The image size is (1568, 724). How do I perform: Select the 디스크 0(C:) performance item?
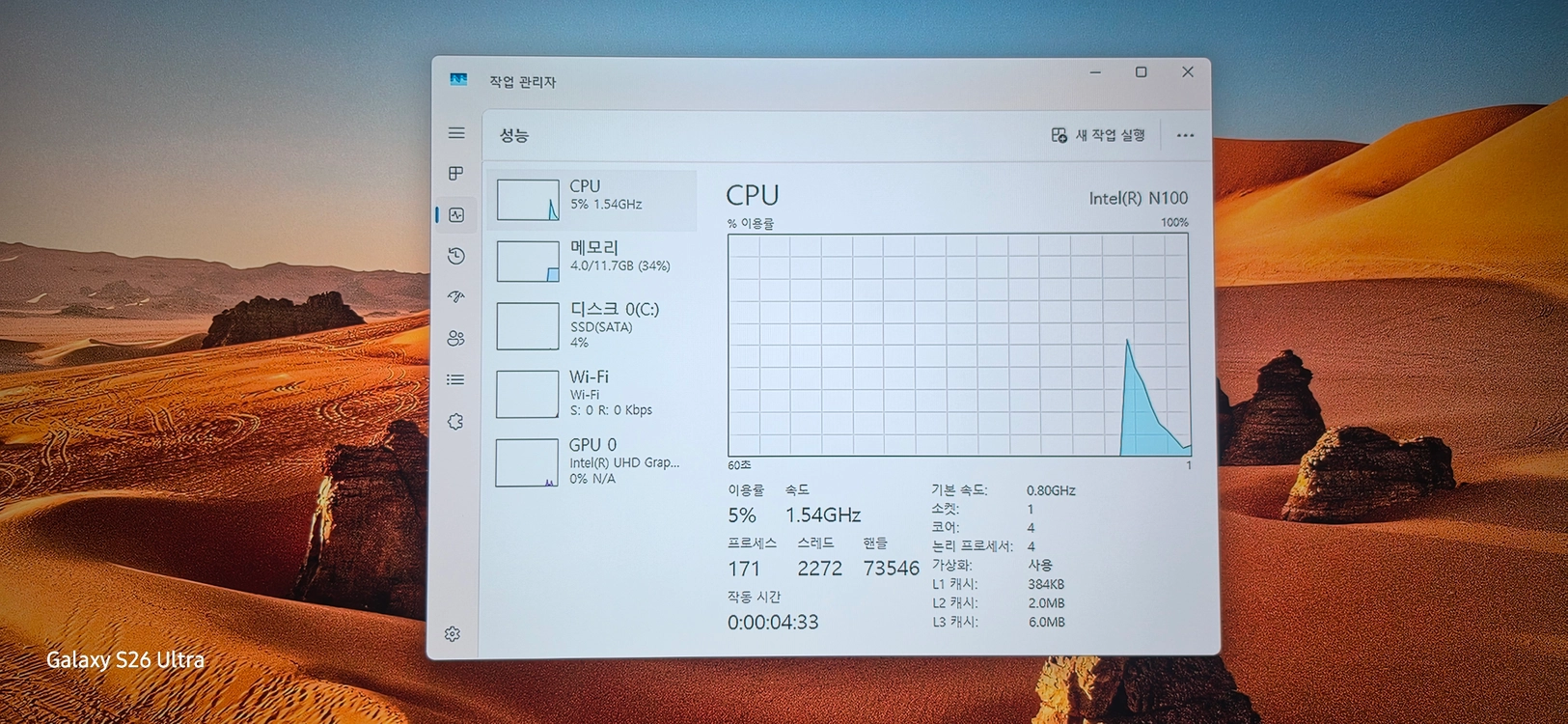(592, 325)
